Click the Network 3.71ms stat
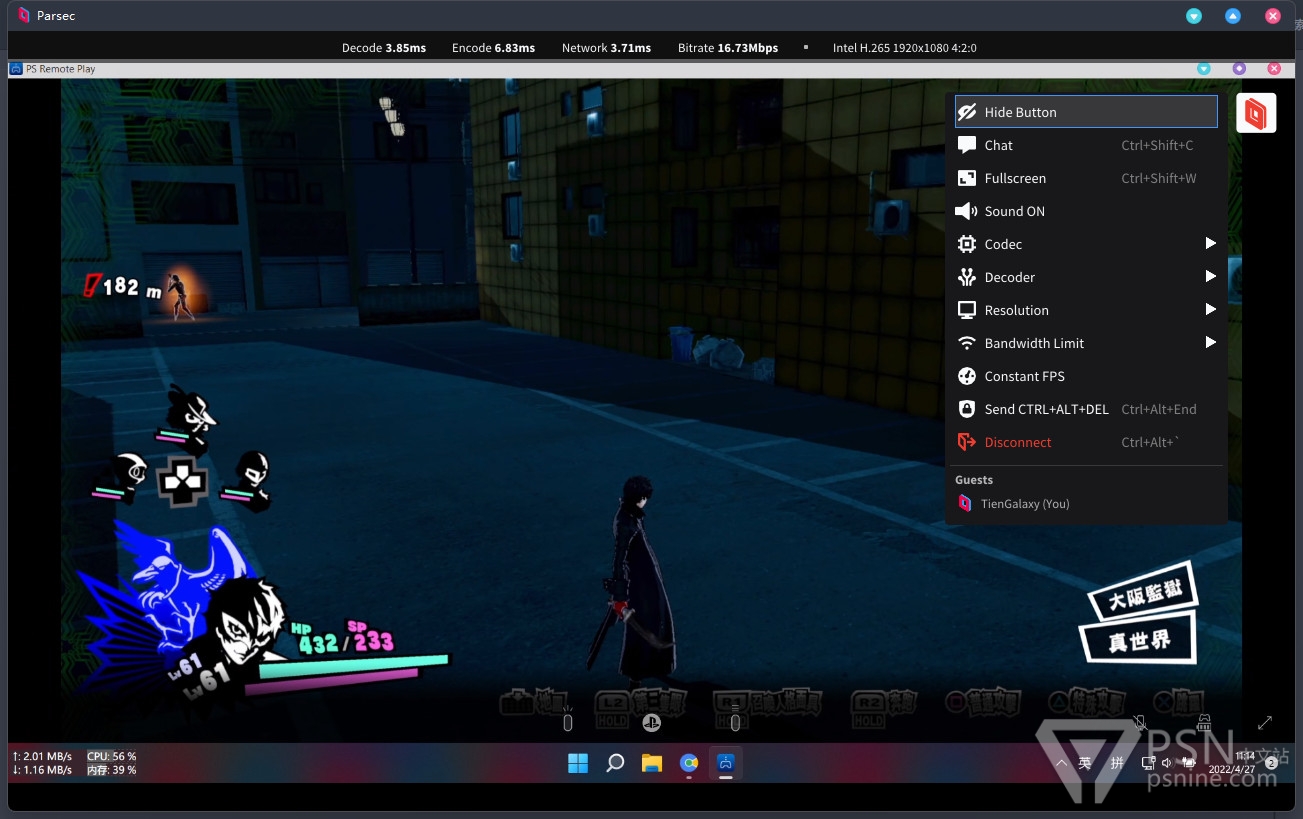Viewport: 1303px width, 819px height. click(606, 48)
